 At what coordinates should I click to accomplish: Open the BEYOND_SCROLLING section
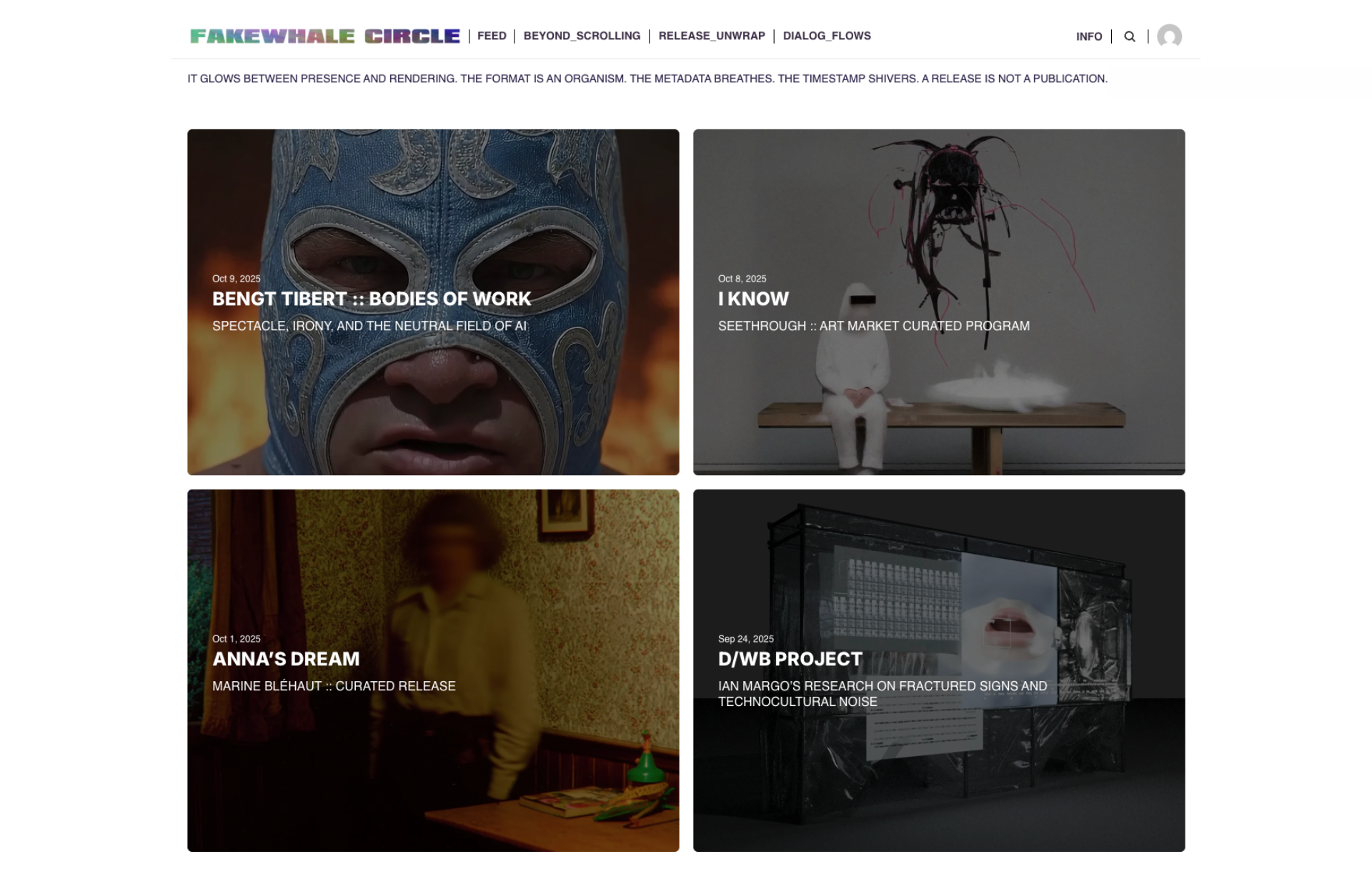(582, 36)
